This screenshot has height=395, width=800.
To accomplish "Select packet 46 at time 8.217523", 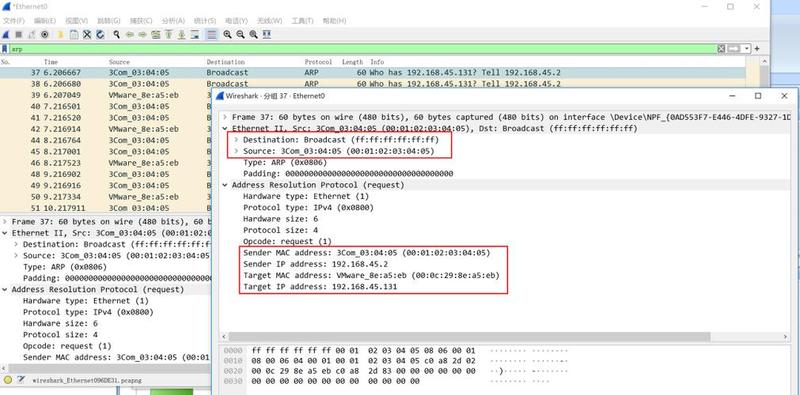I will tap(106, 163).
